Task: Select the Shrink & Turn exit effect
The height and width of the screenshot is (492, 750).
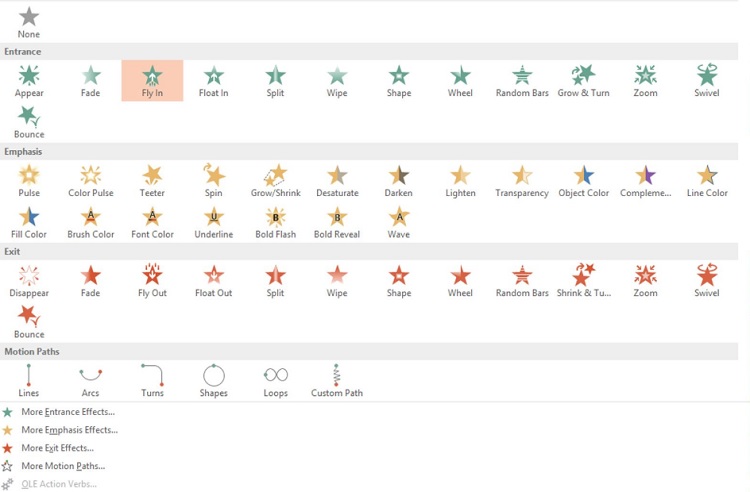Action: pos(583,280)
